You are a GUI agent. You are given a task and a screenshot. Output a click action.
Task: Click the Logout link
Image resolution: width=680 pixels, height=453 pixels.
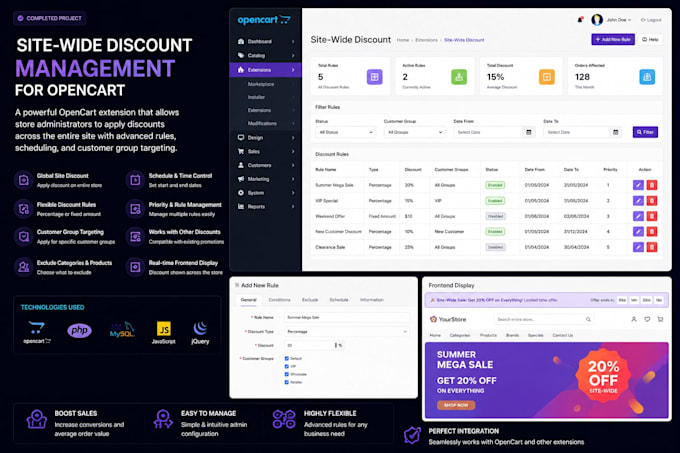651,20
